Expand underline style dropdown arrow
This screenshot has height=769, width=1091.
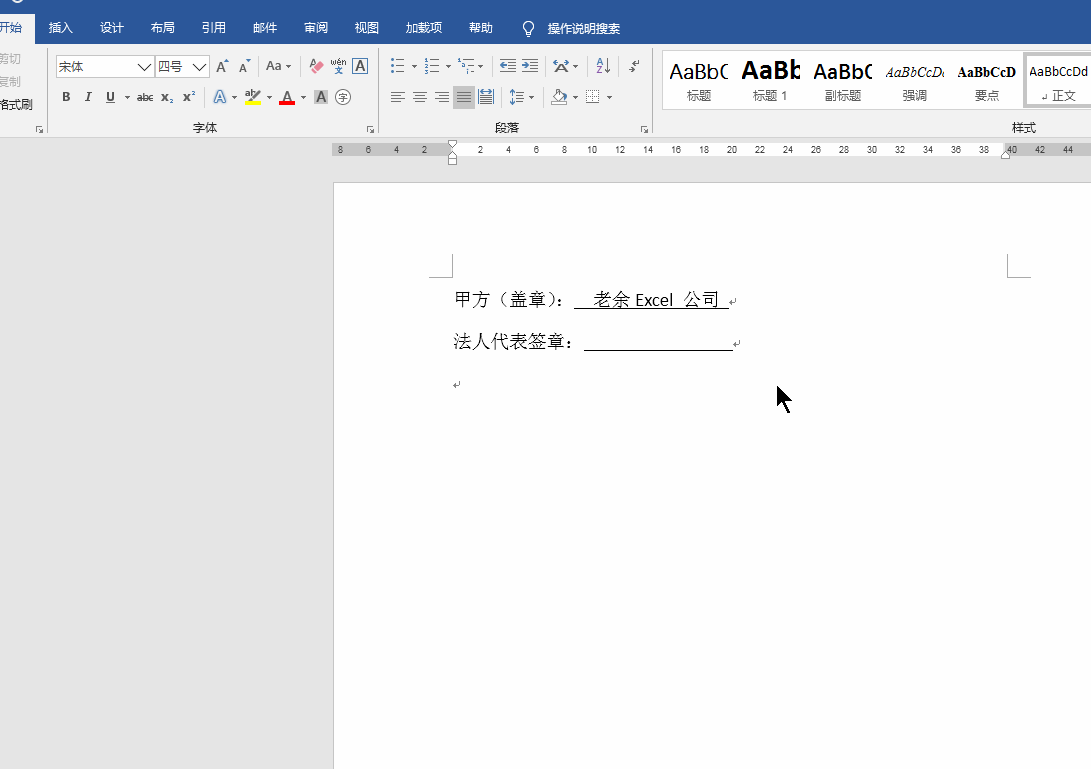(127, 97)
